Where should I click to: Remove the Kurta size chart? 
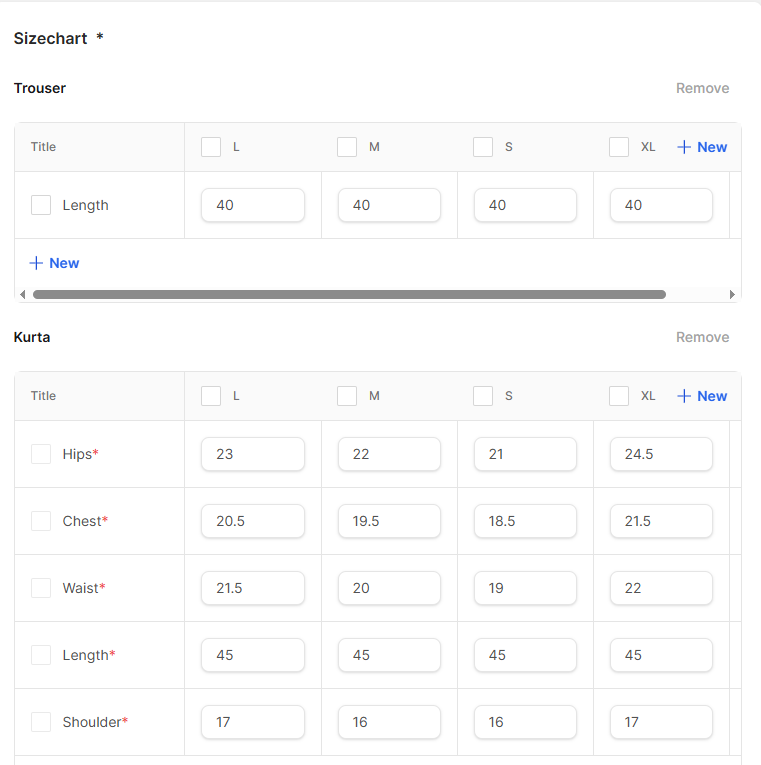(702, 337)
